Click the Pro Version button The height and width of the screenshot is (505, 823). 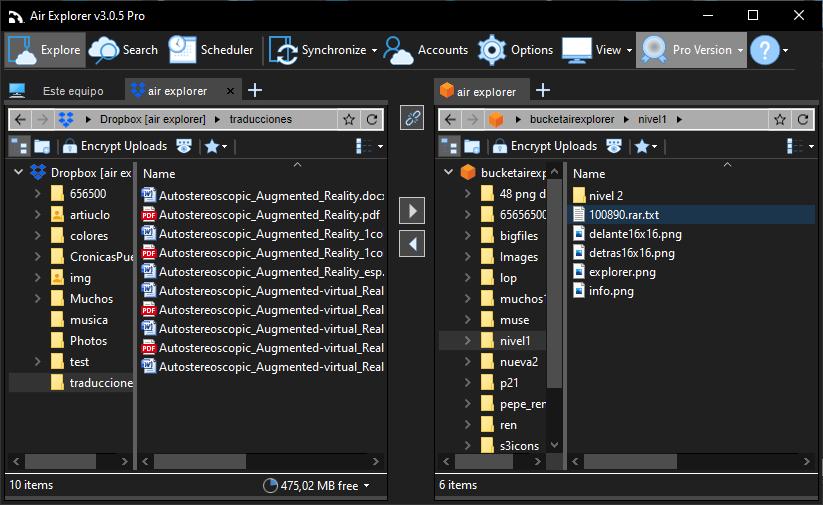[x=691, y=50]
